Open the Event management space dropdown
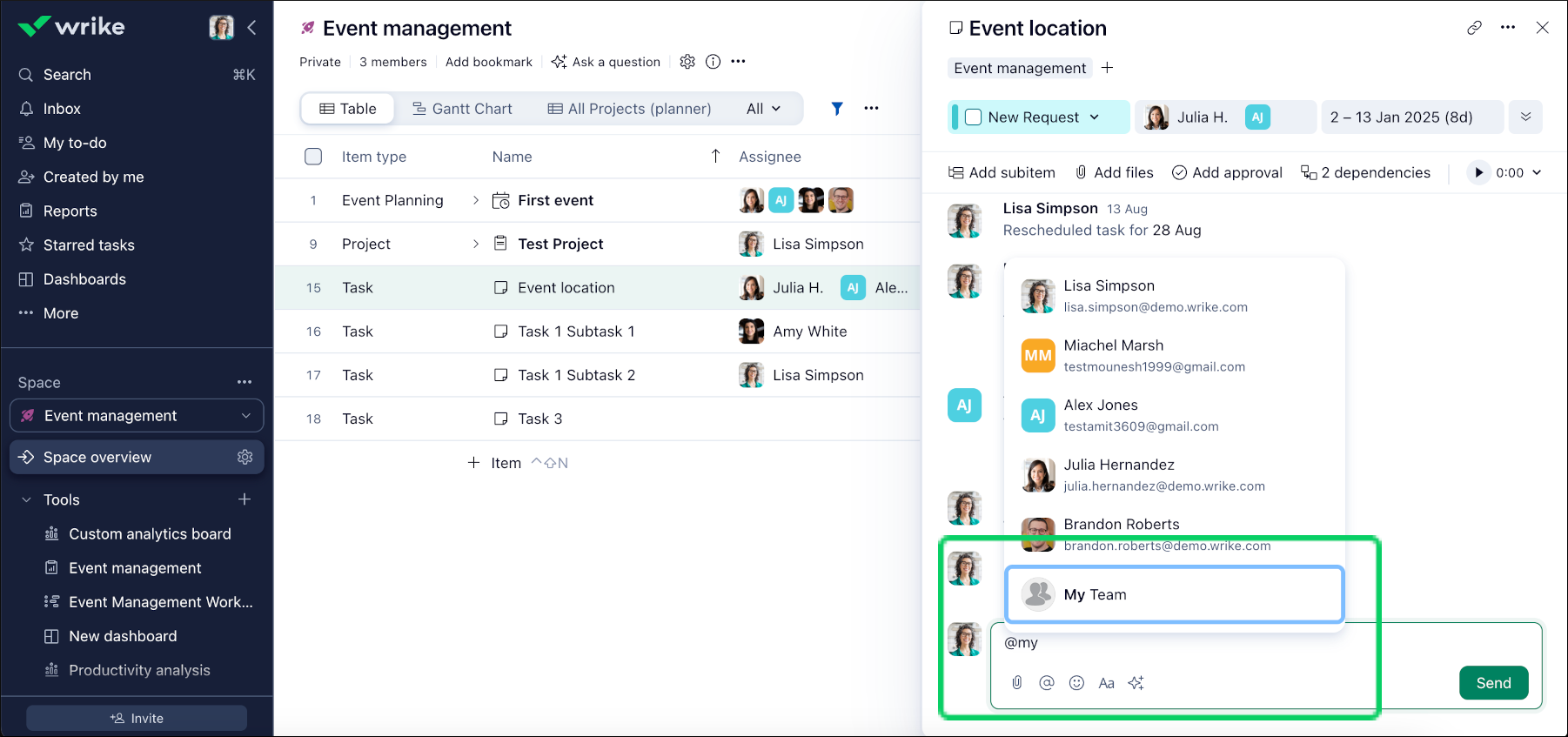This screenshot has width=1568, height=737. [246, 416]
